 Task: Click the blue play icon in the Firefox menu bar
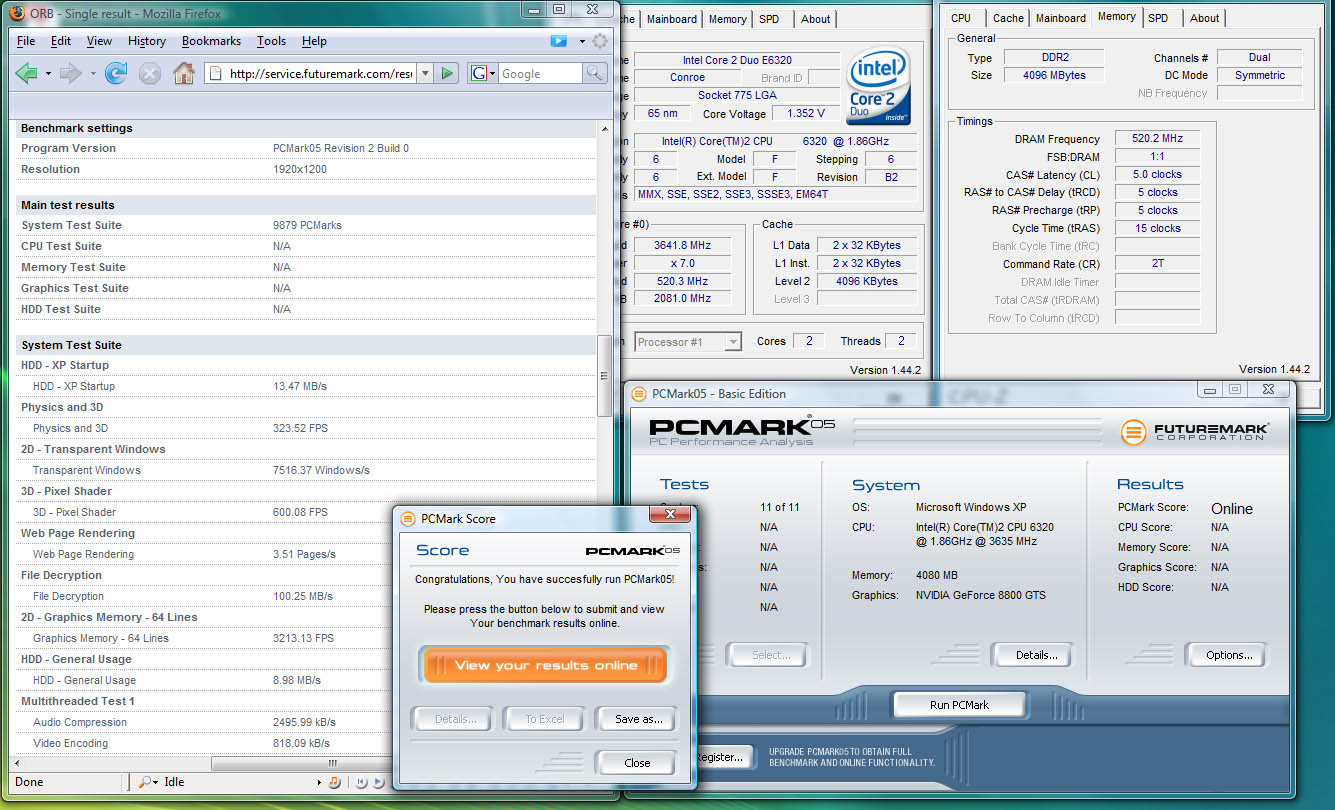[x=559, y=41]
